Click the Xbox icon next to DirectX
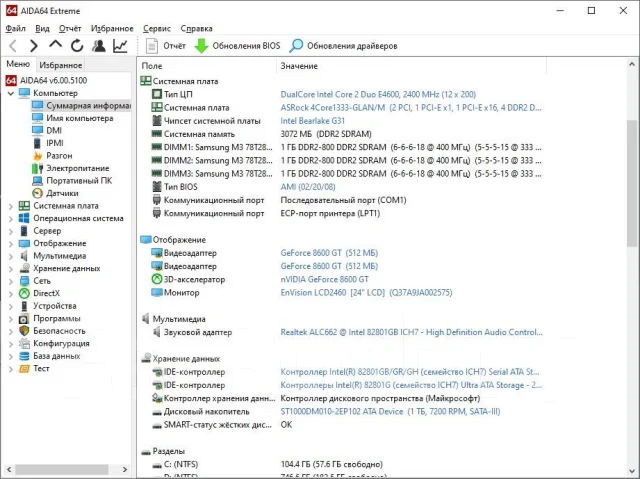 click(24, 293)
